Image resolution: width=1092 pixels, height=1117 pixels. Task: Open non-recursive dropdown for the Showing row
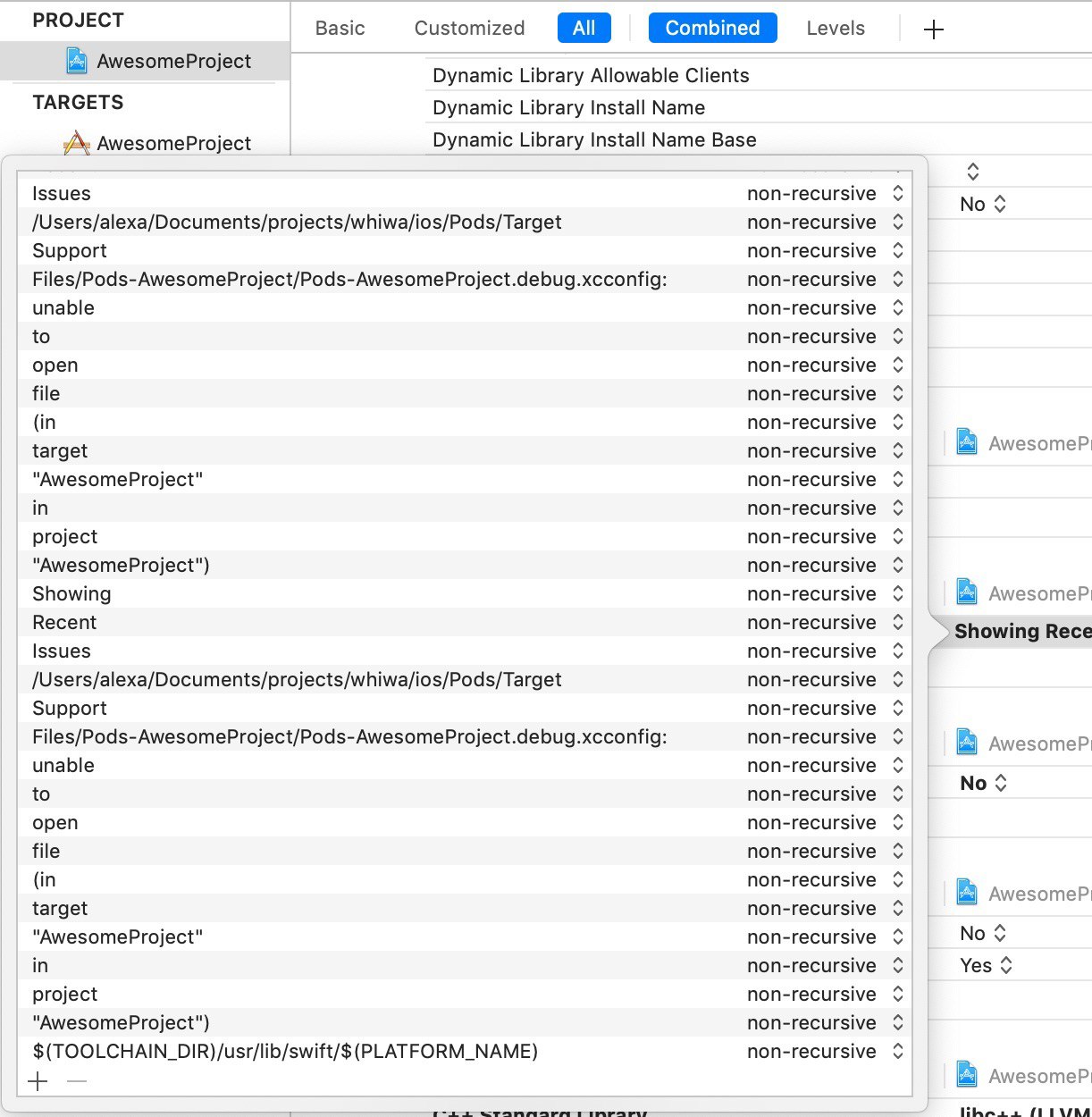tap(826, 593)
